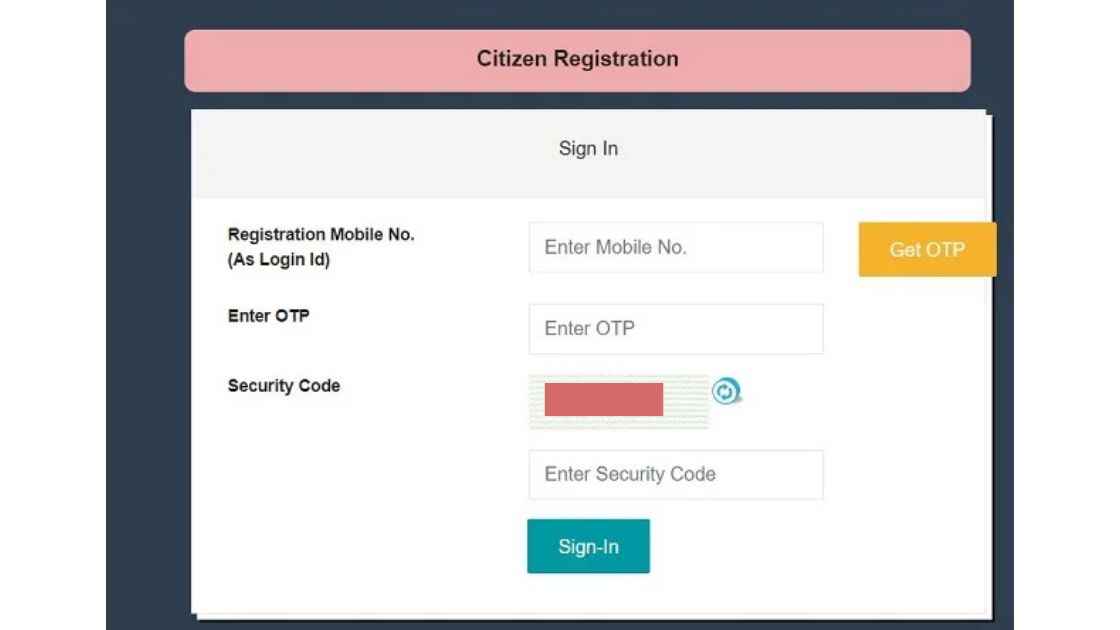Click the pink captcha image
Image resolution: width=1120 pixels, height=630 pixels.
[605, 398]
